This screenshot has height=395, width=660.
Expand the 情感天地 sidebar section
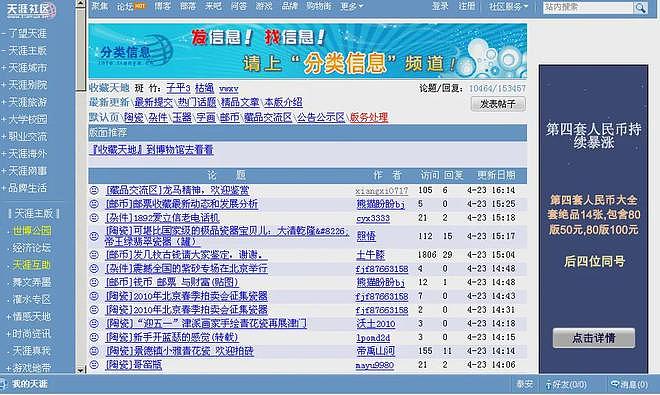[8, 317]
